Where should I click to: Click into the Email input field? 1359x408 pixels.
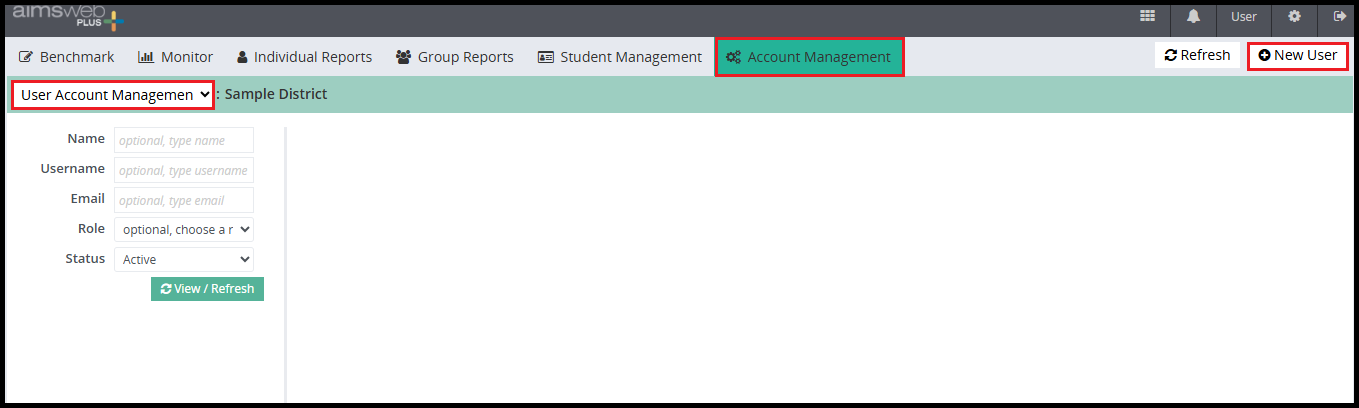point(184,200)
